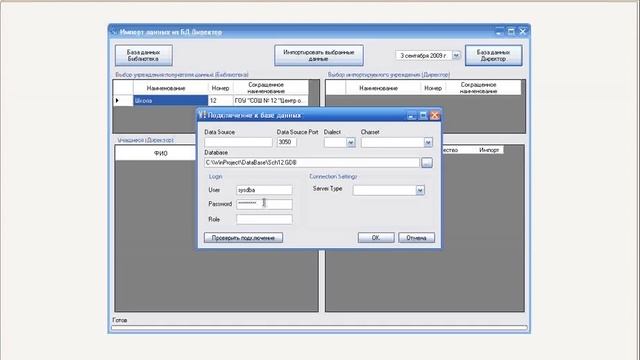This screenshot has height=360, width=640.
Task: Close the main import window
Action: pos(522,31)
